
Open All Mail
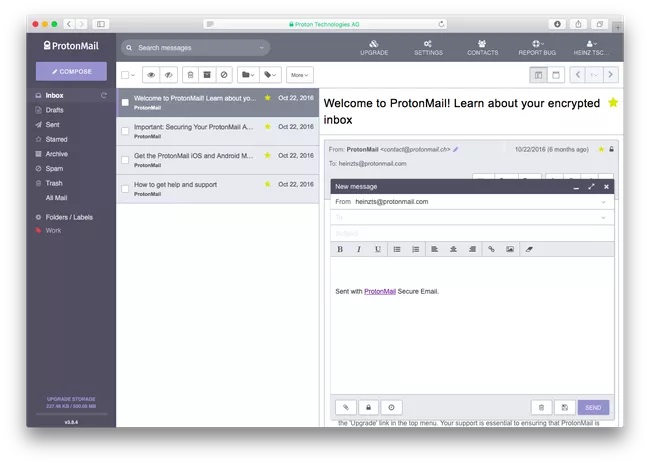[56, 198]
